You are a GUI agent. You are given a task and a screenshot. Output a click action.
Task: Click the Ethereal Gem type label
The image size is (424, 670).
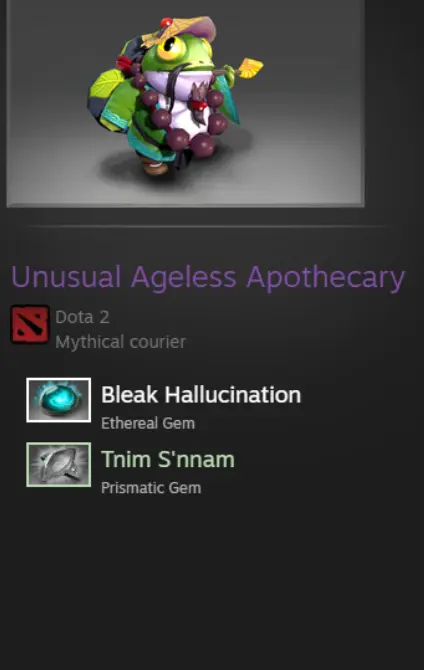tap(148, 423)
